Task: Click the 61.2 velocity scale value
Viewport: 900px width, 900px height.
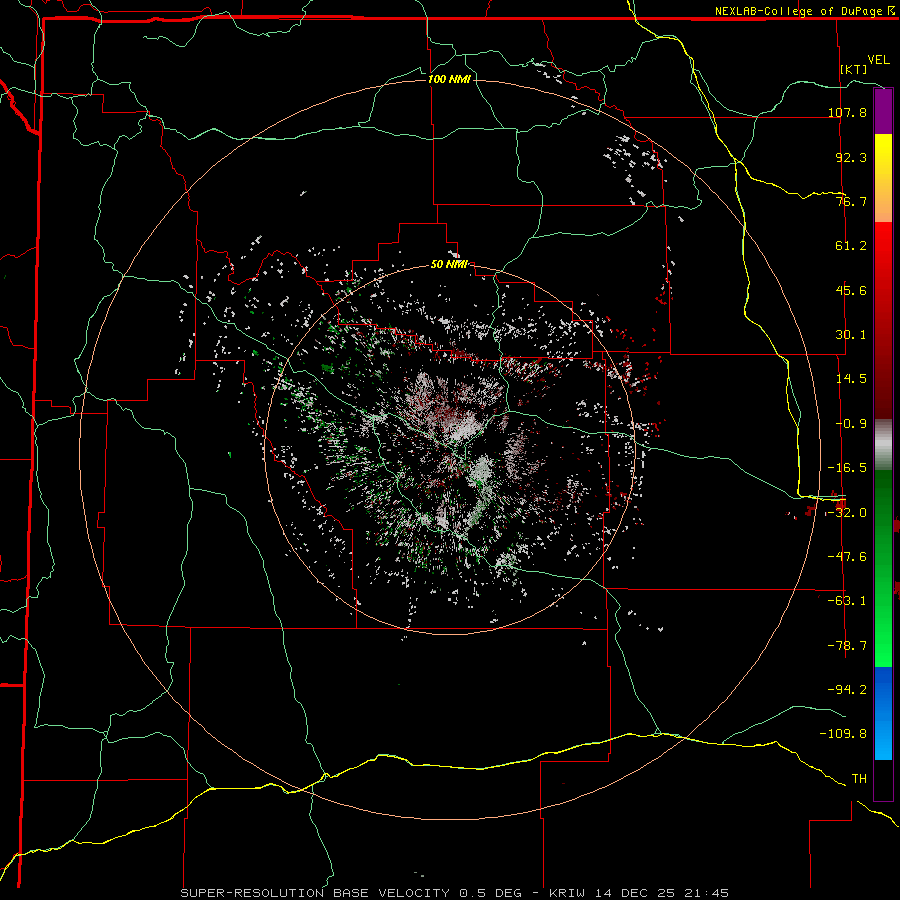Action: [851, 246]
